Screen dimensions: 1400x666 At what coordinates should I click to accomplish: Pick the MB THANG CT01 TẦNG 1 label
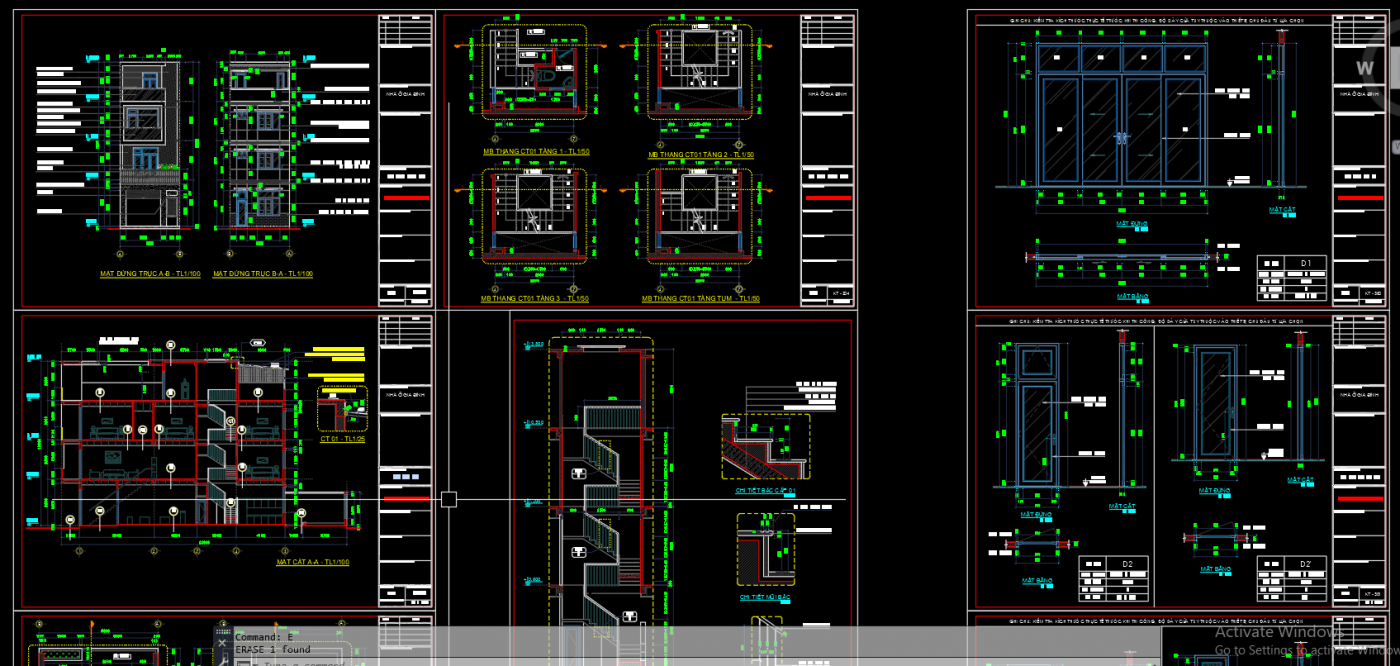pos(535,152)
